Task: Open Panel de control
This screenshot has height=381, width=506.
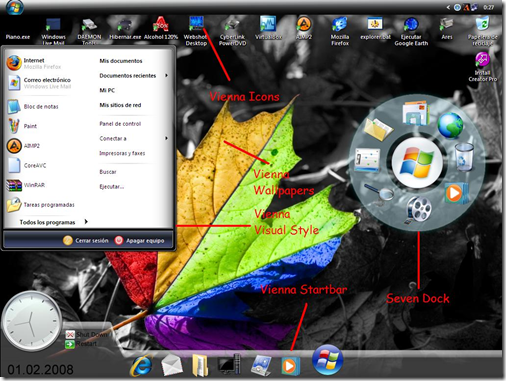Action: (x=120, y=124)
